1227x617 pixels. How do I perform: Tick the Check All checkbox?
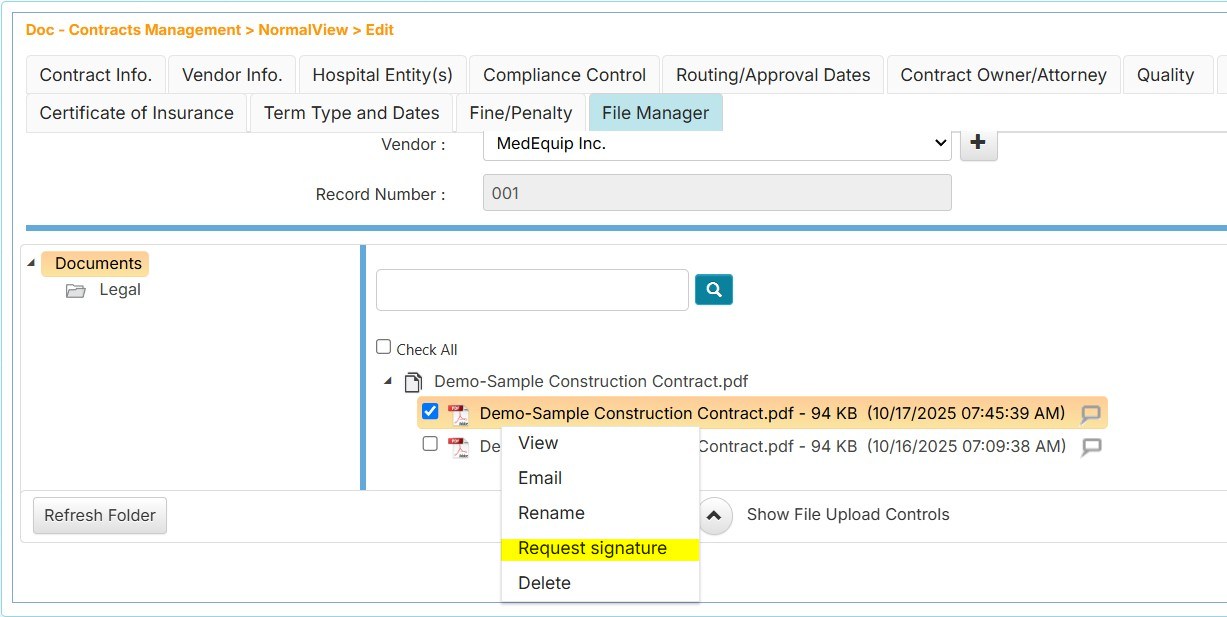click(x=384, y=347)
